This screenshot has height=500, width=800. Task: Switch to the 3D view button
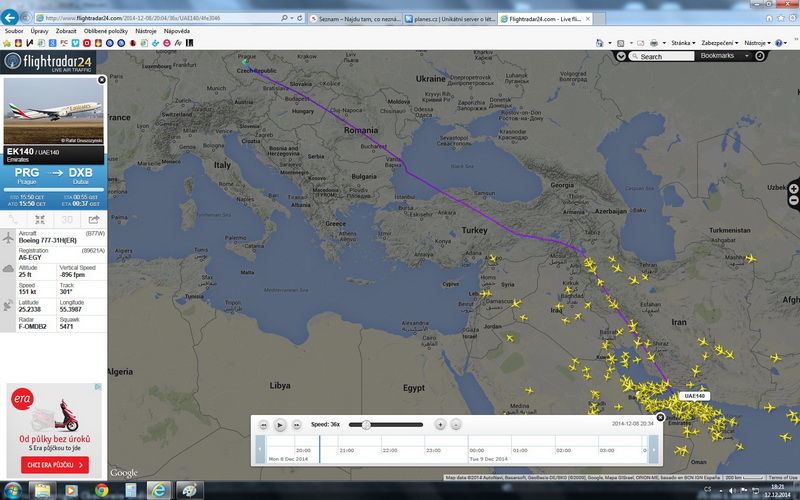coord(67,219)
